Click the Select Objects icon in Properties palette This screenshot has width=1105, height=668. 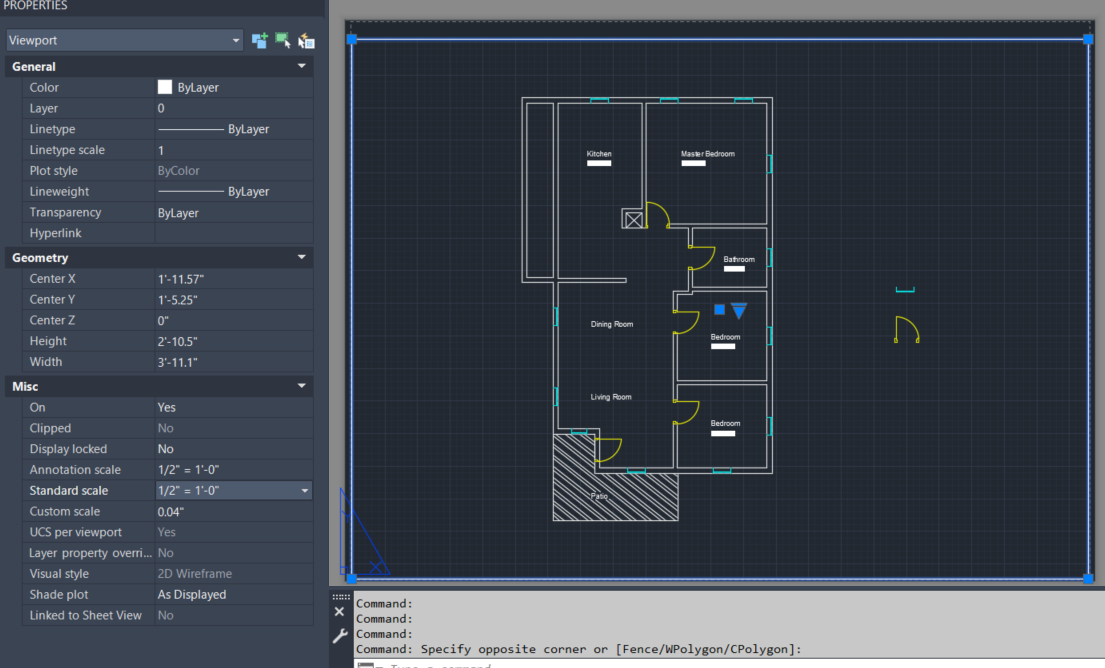click(x=283, y=40)
